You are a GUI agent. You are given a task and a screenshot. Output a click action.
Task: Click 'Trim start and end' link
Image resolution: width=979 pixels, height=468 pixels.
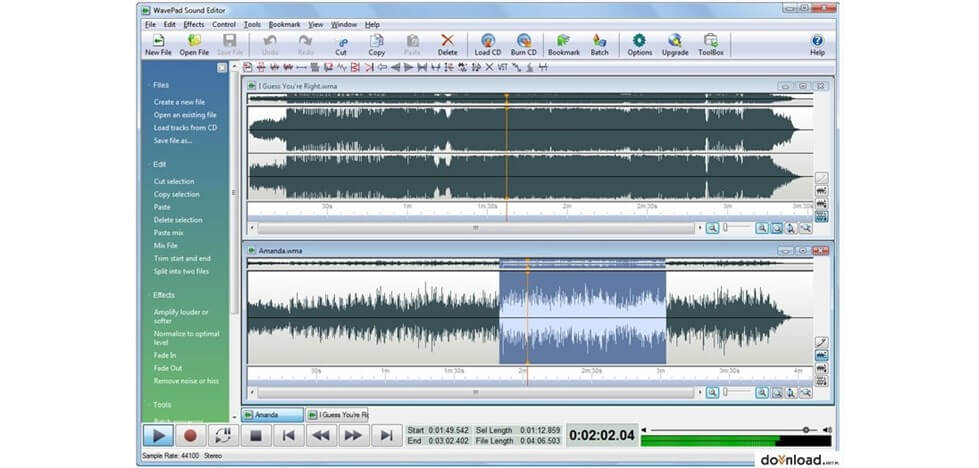(182, 258)
